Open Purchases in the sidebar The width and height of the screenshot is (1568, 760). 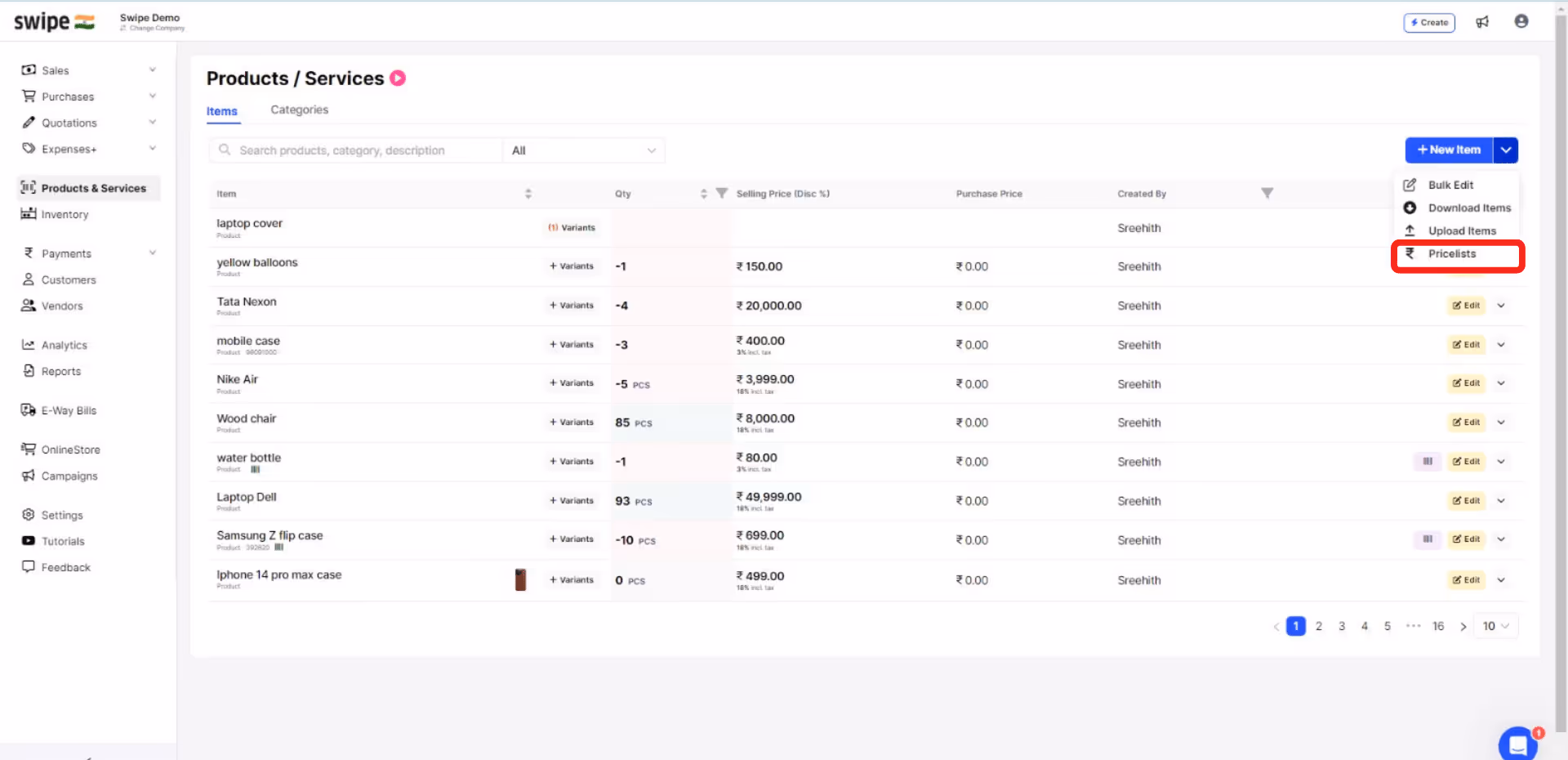[x=68, y=96]
